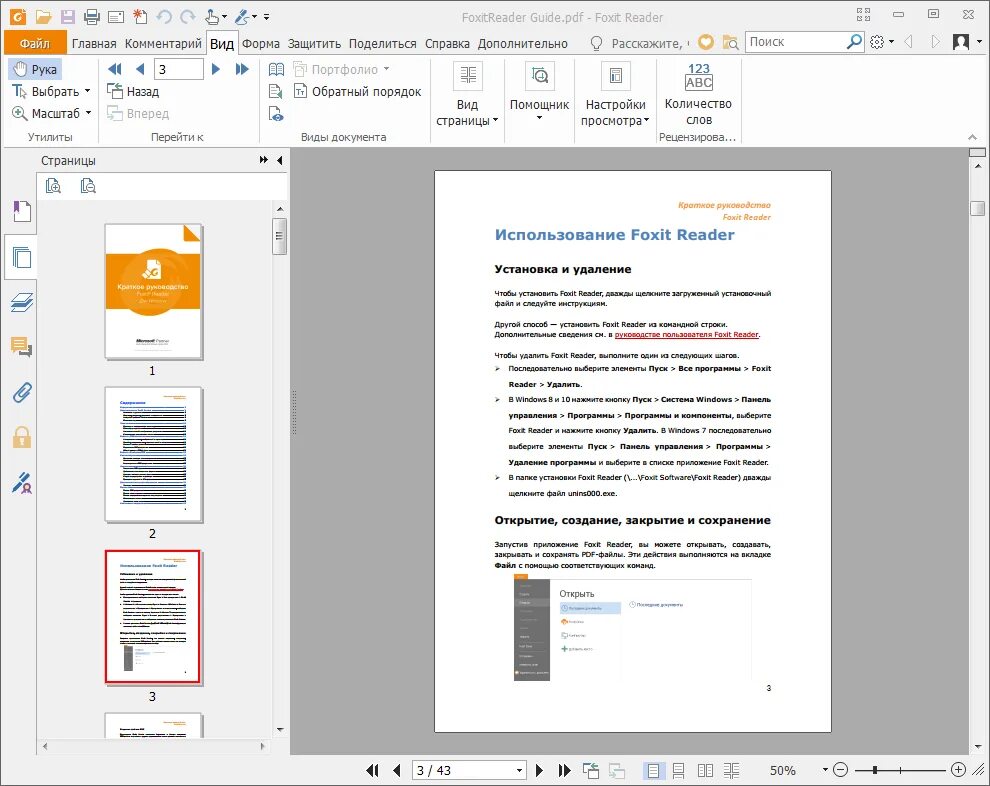Switch to the Главная tab
Screen dimensions: 990x786
(x=94, y=44)
